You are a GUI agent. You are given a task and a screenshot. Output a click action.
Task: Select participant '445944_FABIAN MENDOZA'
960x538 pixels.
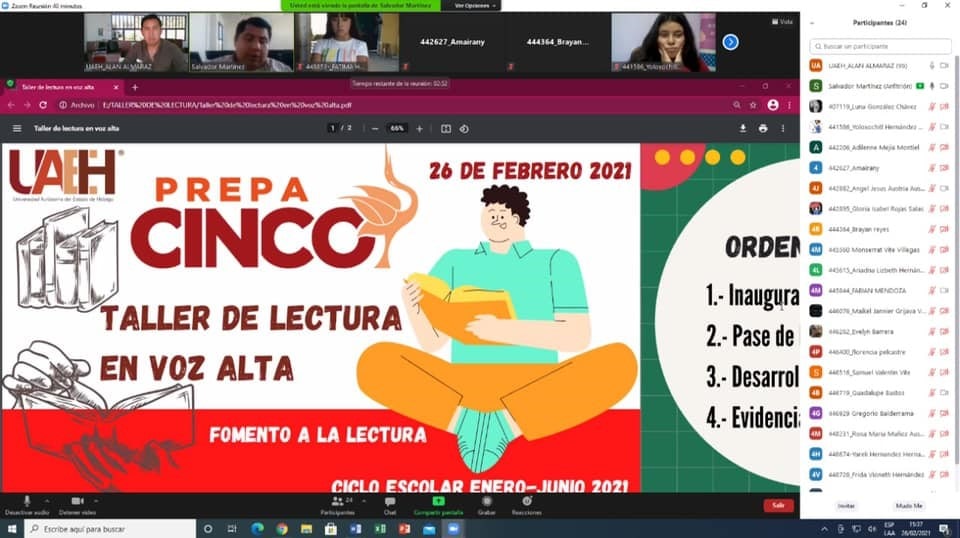(880, 291)
